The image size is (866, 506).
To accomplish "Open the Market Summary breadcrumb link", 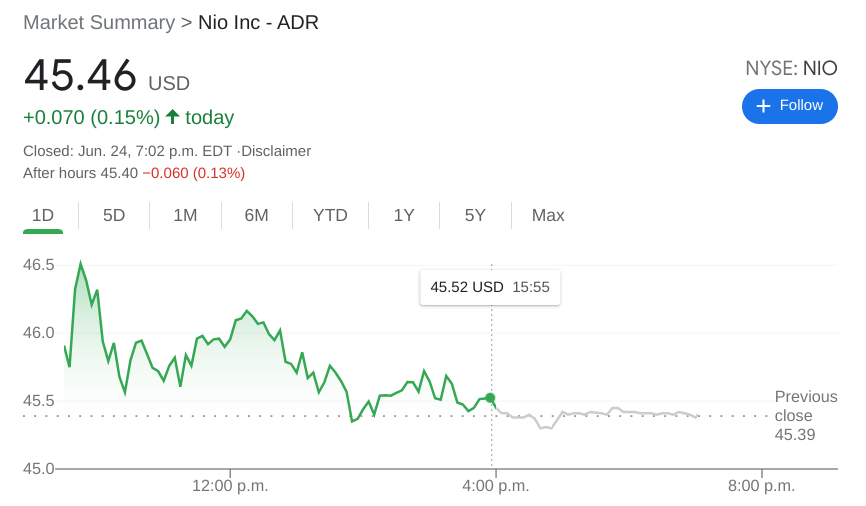I will click(x=99, y=22).
